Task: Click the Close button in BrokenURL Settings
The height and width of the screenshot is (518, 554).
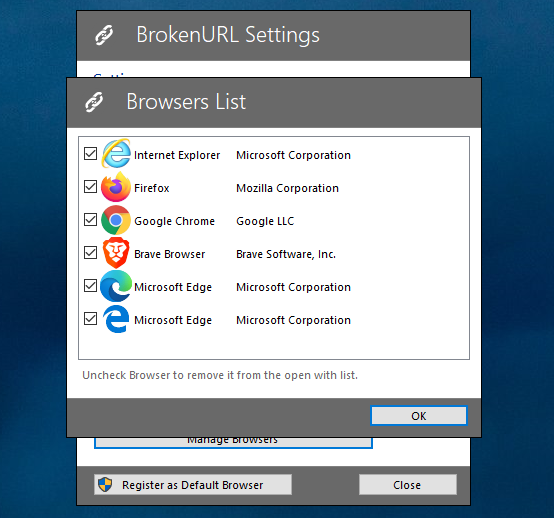Action: coord(408,485)
